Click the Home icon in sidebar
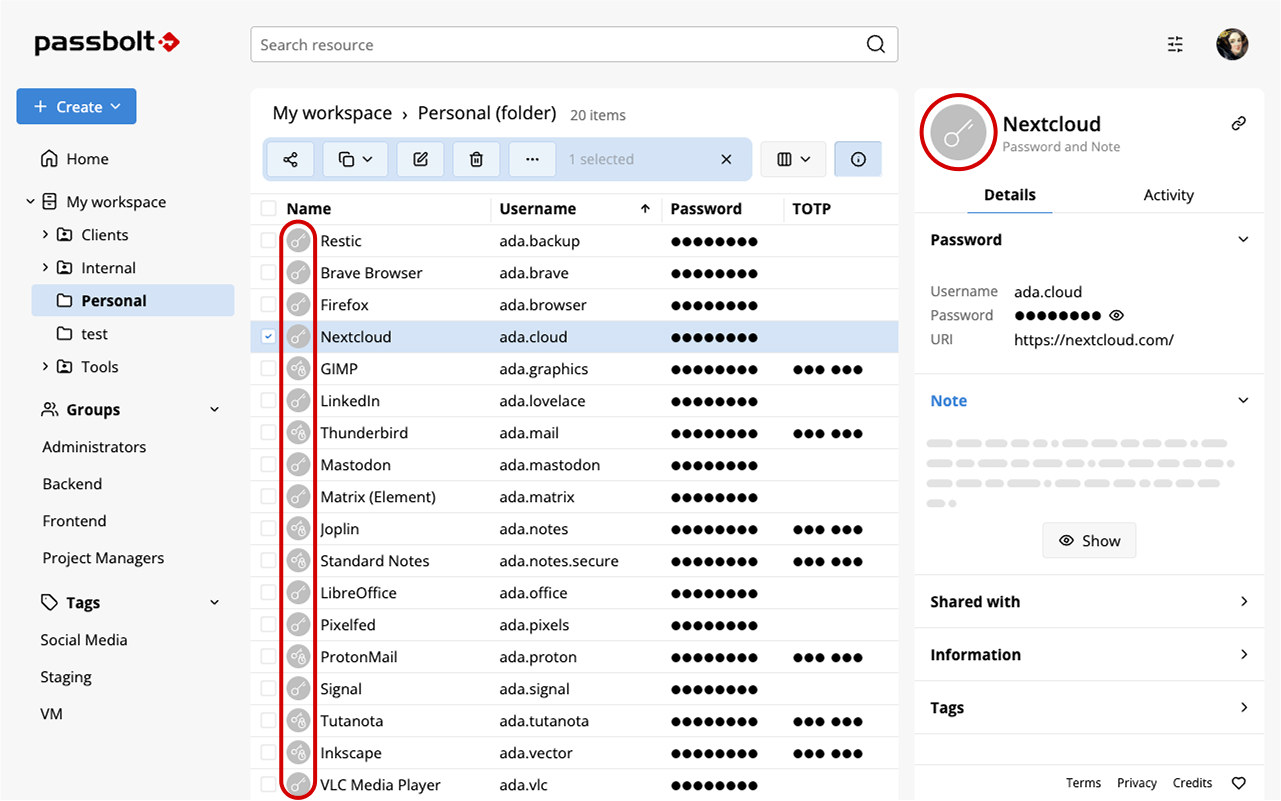The image size is (1281, 801). [49, 159]
